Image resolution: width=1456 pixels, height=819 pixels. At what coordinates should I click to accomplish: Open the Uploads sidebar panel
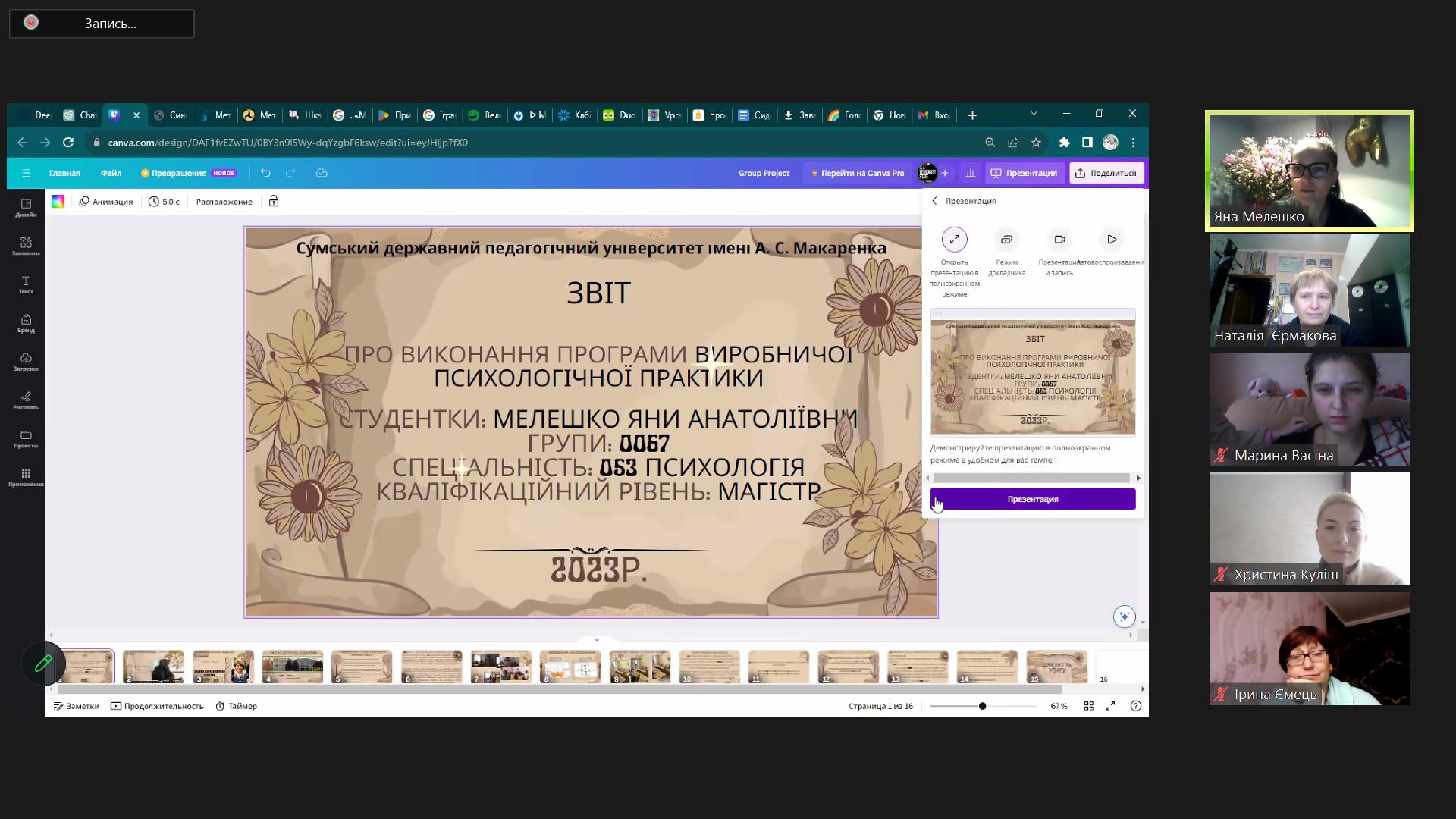tap(26, 362)
